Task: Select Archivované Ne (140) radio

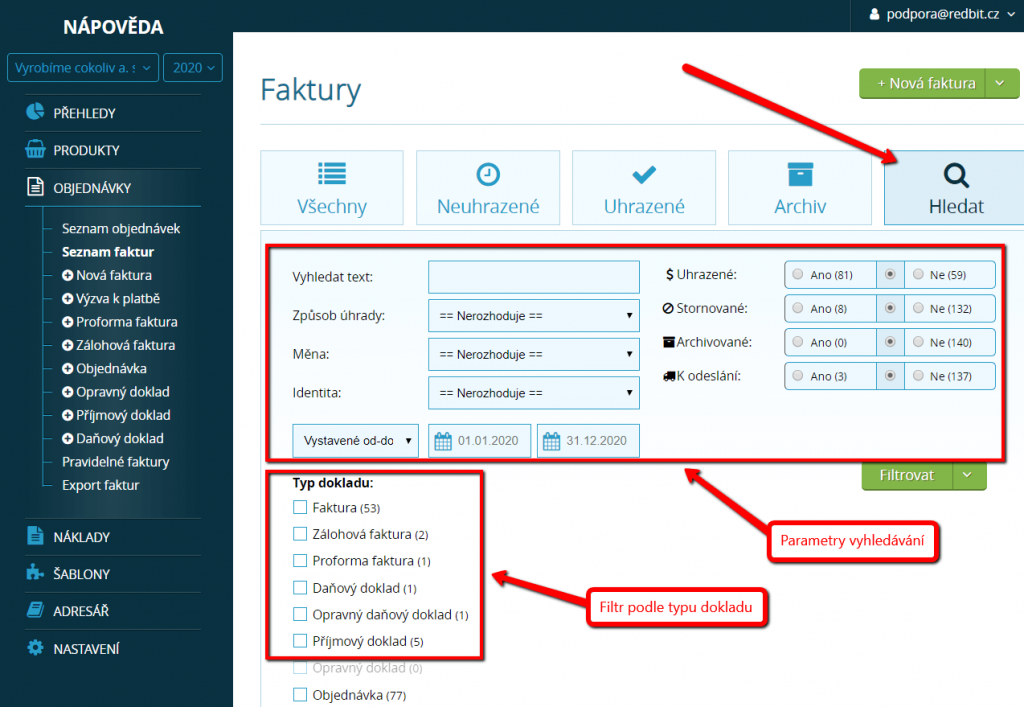Action: (918, 342)
